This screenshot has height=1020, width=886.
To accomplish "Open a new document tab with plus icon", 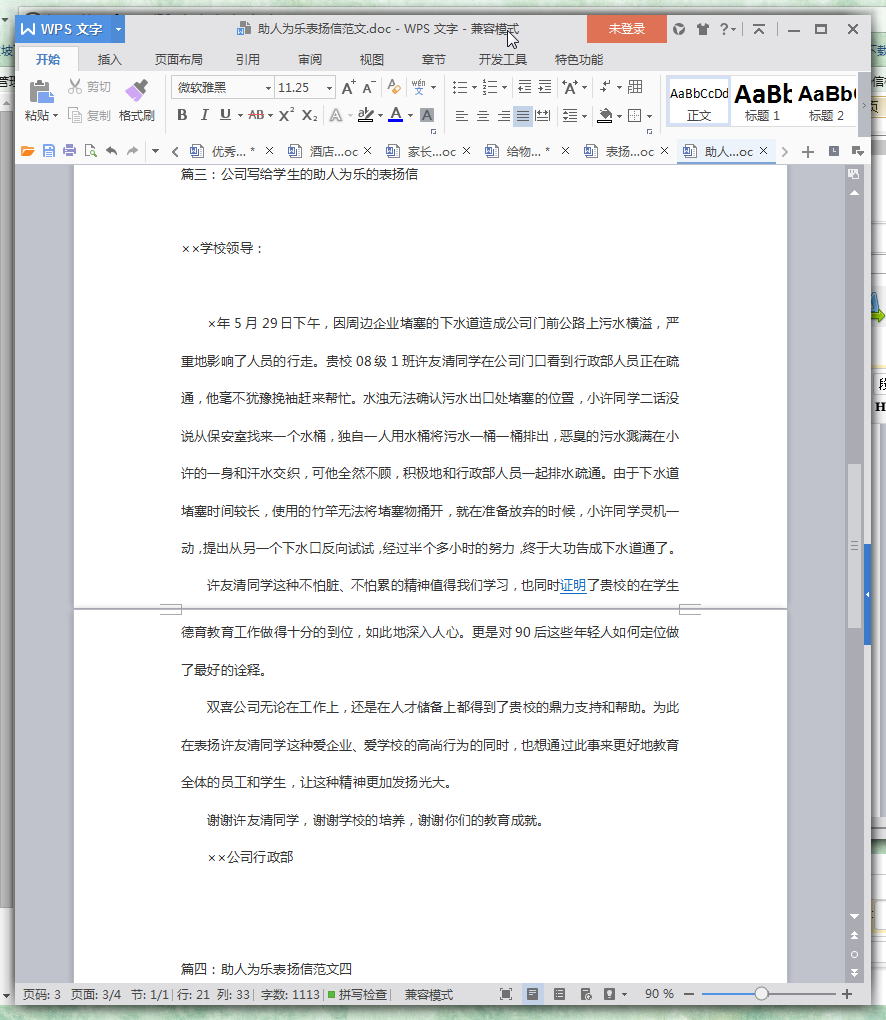I will [x=807, y=152].
